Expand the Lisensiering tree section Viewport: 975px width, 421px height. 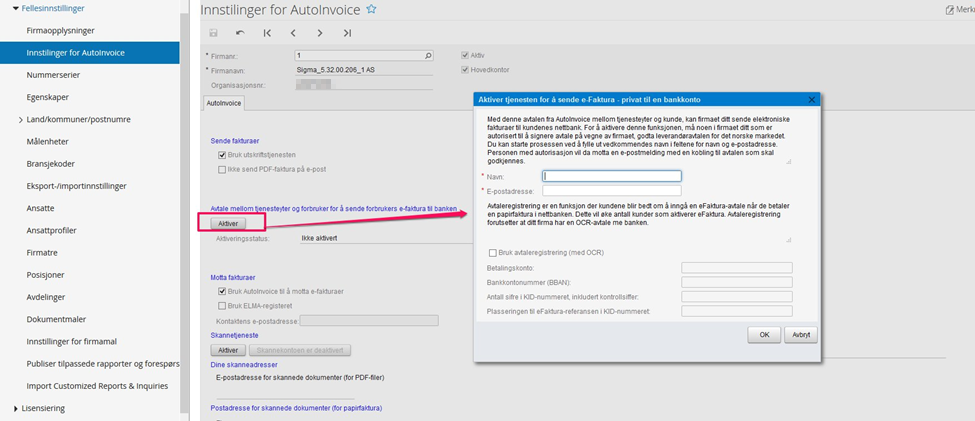coord(15,409)
